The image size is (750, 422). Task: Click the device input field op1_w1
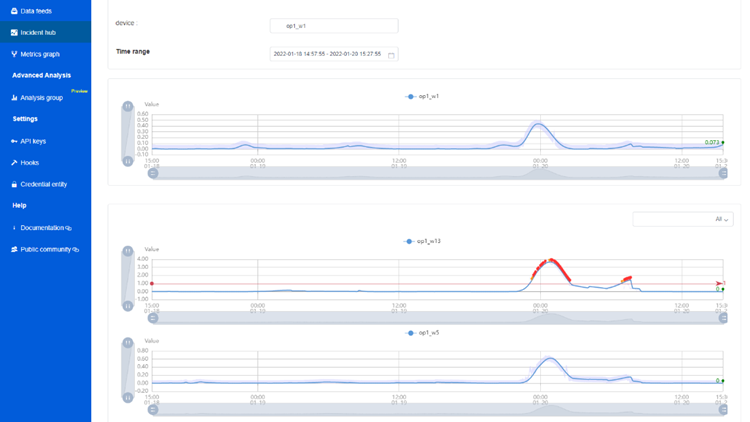click(334, 26)
